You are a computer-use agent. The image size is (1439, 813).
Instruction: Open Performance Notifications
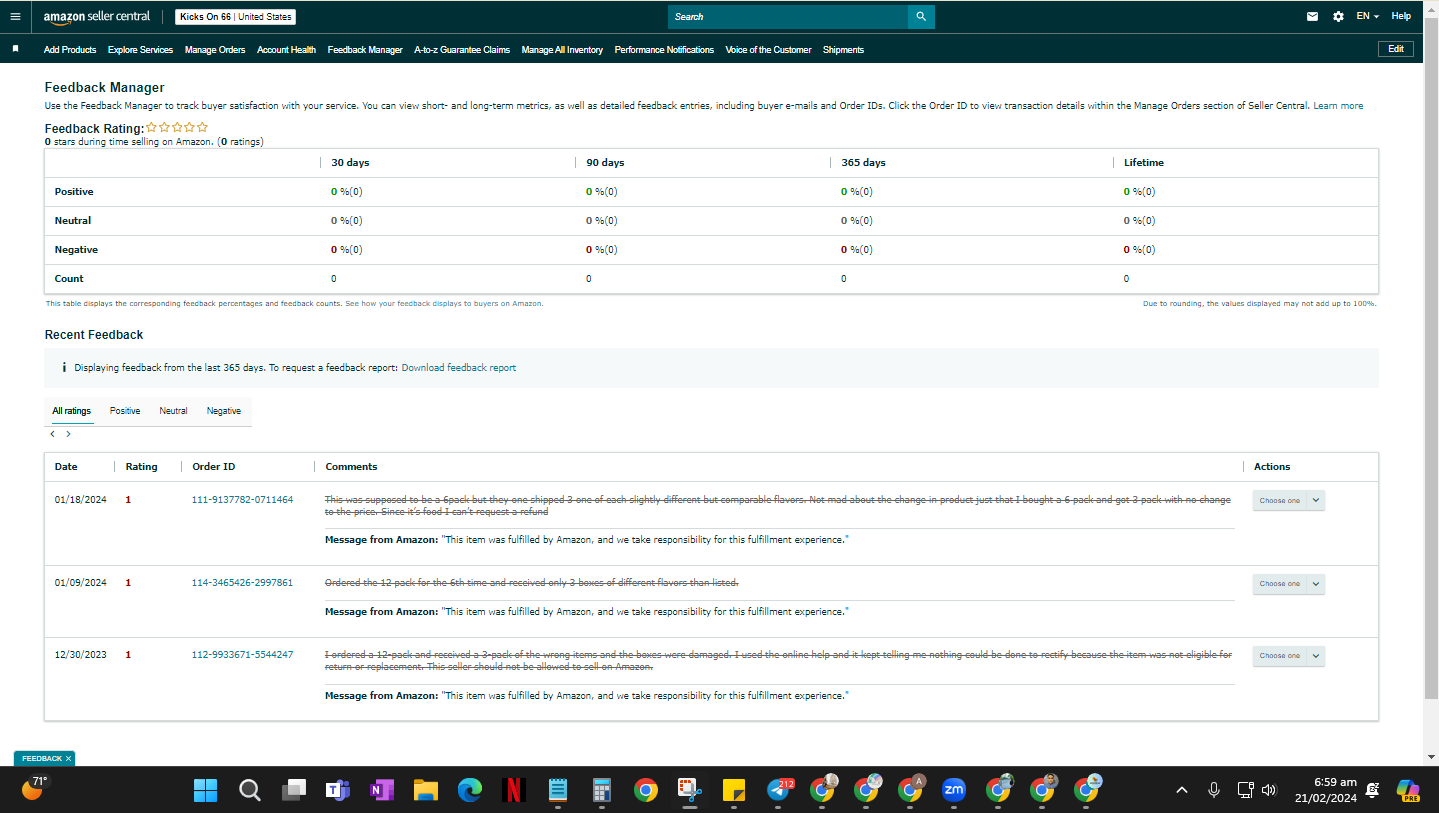tap(664, 50)
